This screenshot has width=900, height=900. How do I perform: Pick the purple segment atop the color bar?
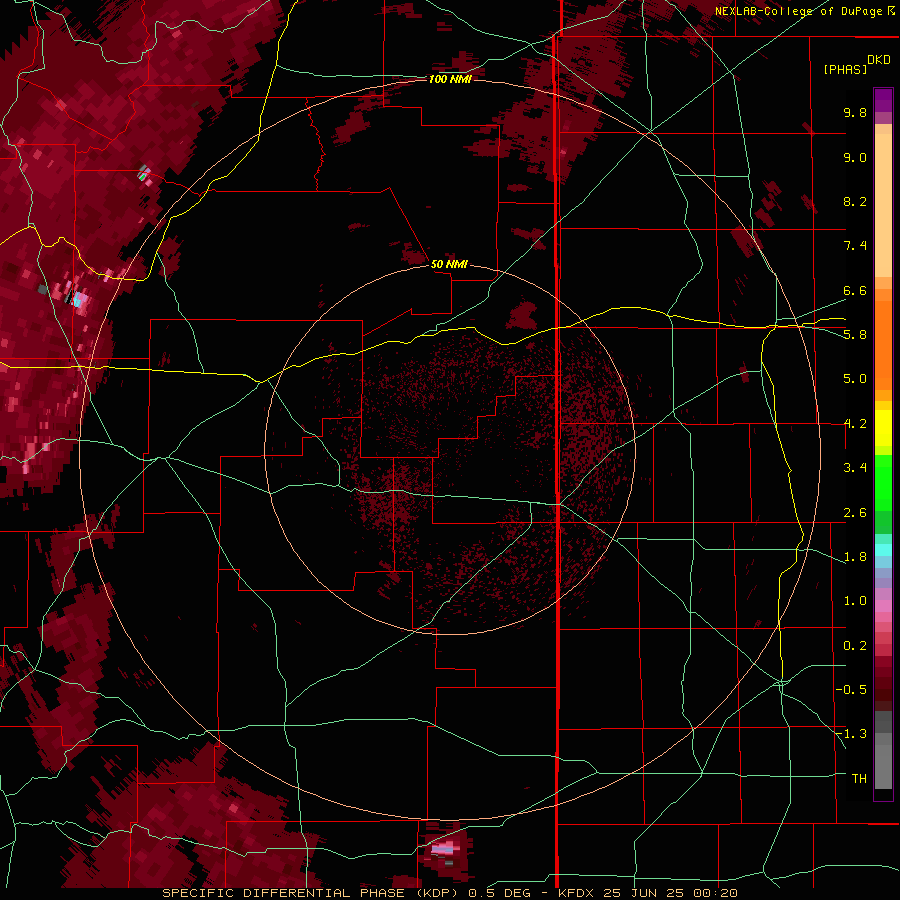[x=883, y=100]
